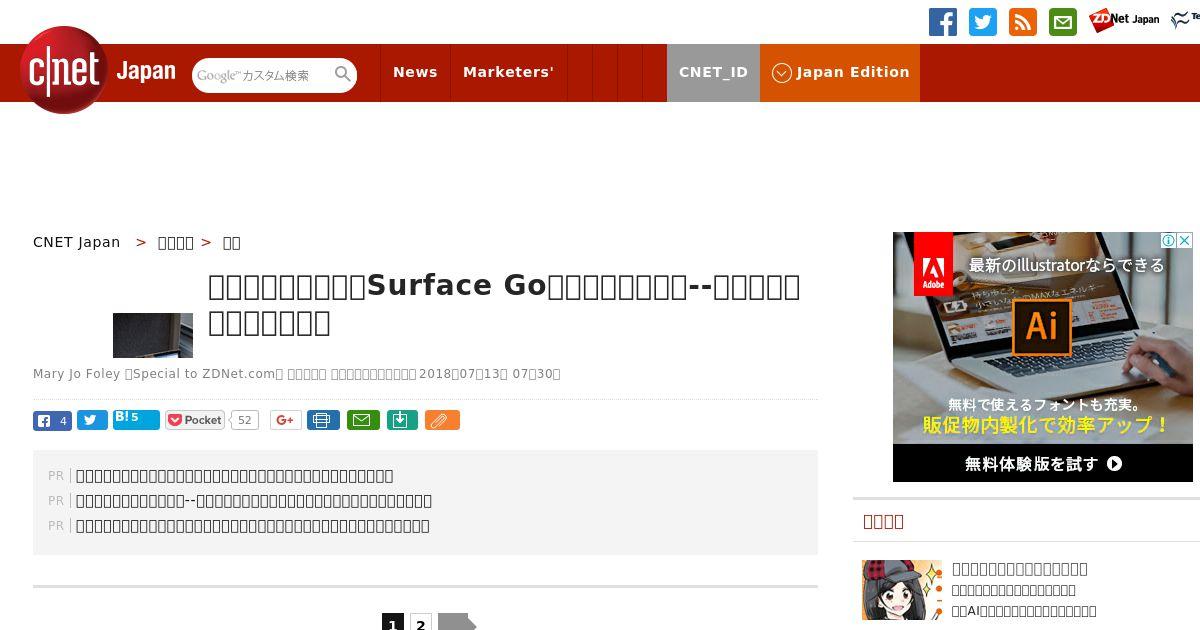Screen dimensions: 1200x630
Task: Save article to Pocket
Action: point(195,420)
